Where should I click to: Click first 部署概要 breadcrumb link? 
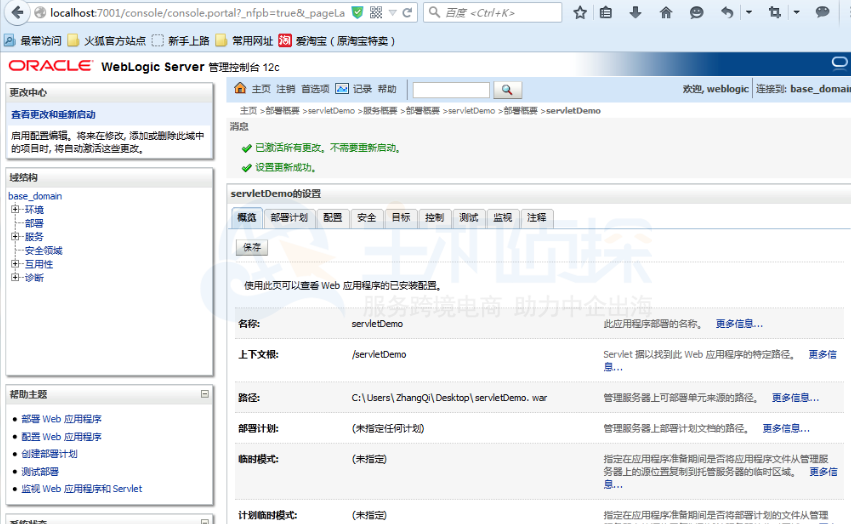point(283,111)
